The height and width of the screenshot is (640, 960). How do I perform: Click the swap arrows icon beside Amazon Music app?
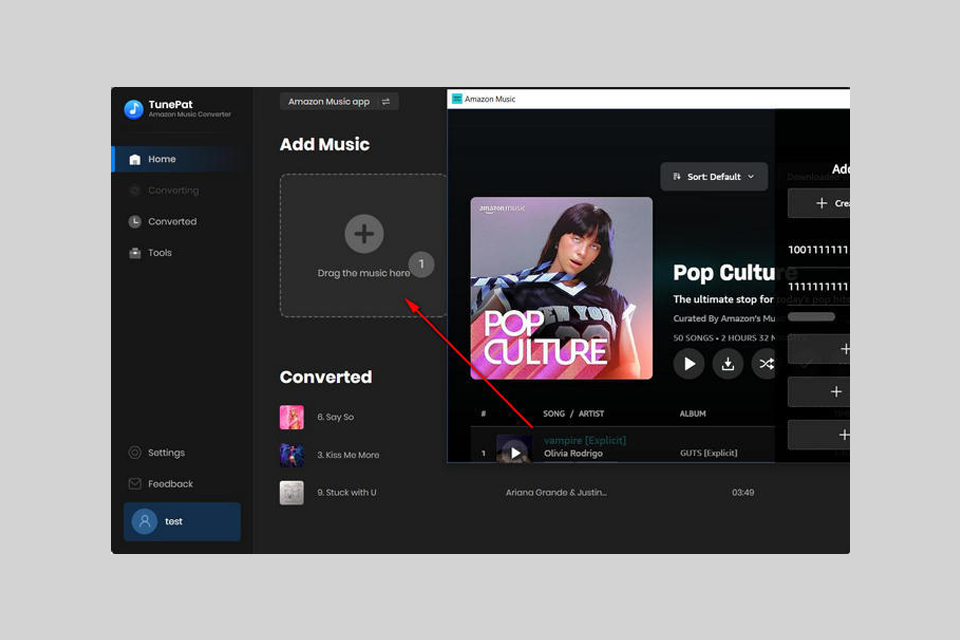386,102
